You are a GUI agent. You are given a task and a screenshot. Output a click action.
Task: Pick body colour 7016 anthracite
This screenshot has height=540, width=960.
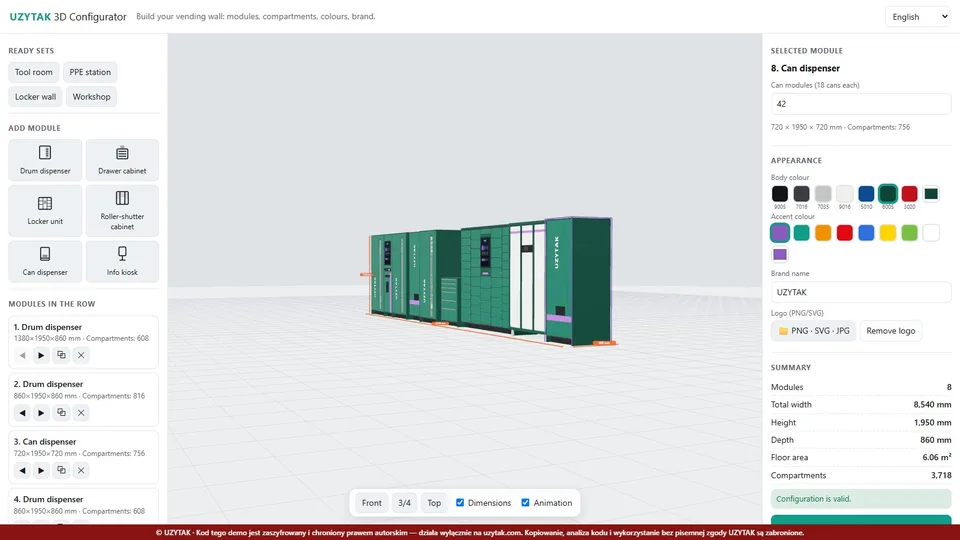pyautogui.click(x=801, y=193)
